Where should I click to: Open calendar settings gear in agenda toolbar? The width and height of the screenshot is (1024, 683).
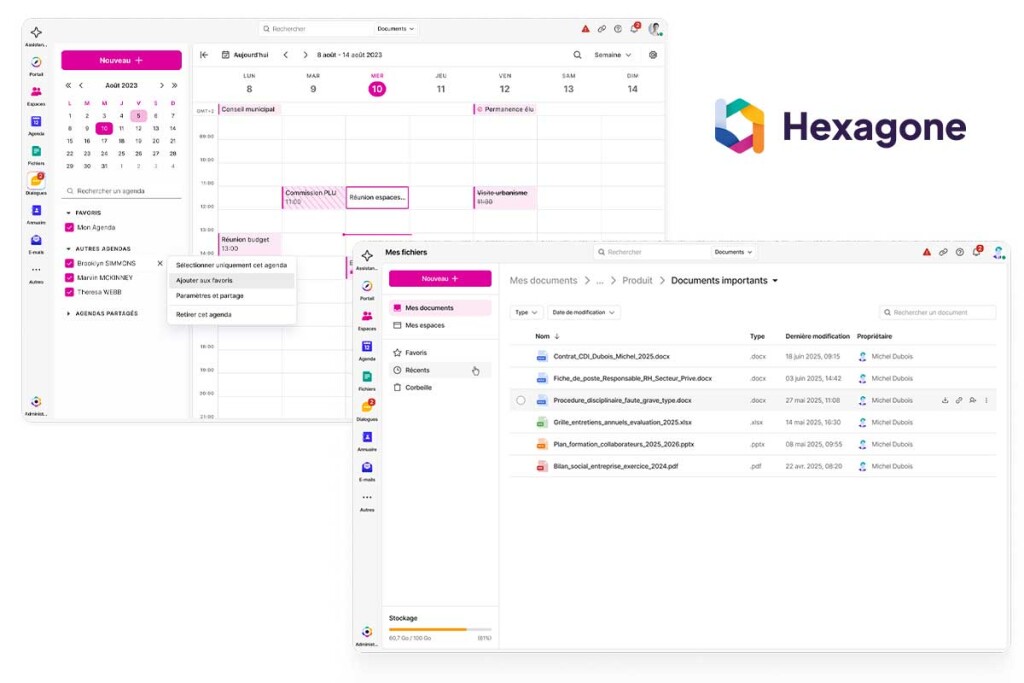point(652,55)
